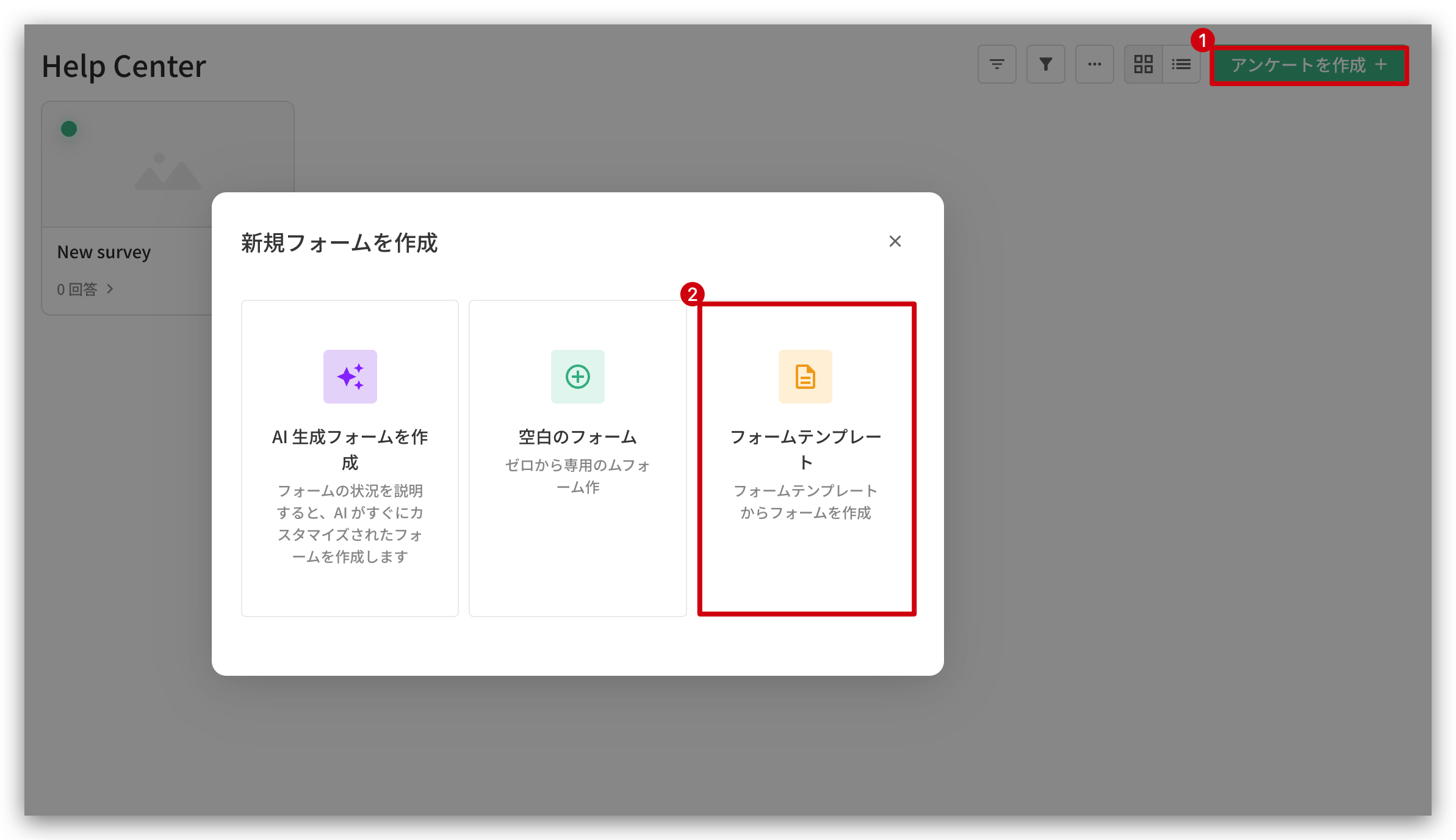Click the 新規フォームを作成 dialog title
This screenshot has width=1456, height=840.
click(339, 242)
